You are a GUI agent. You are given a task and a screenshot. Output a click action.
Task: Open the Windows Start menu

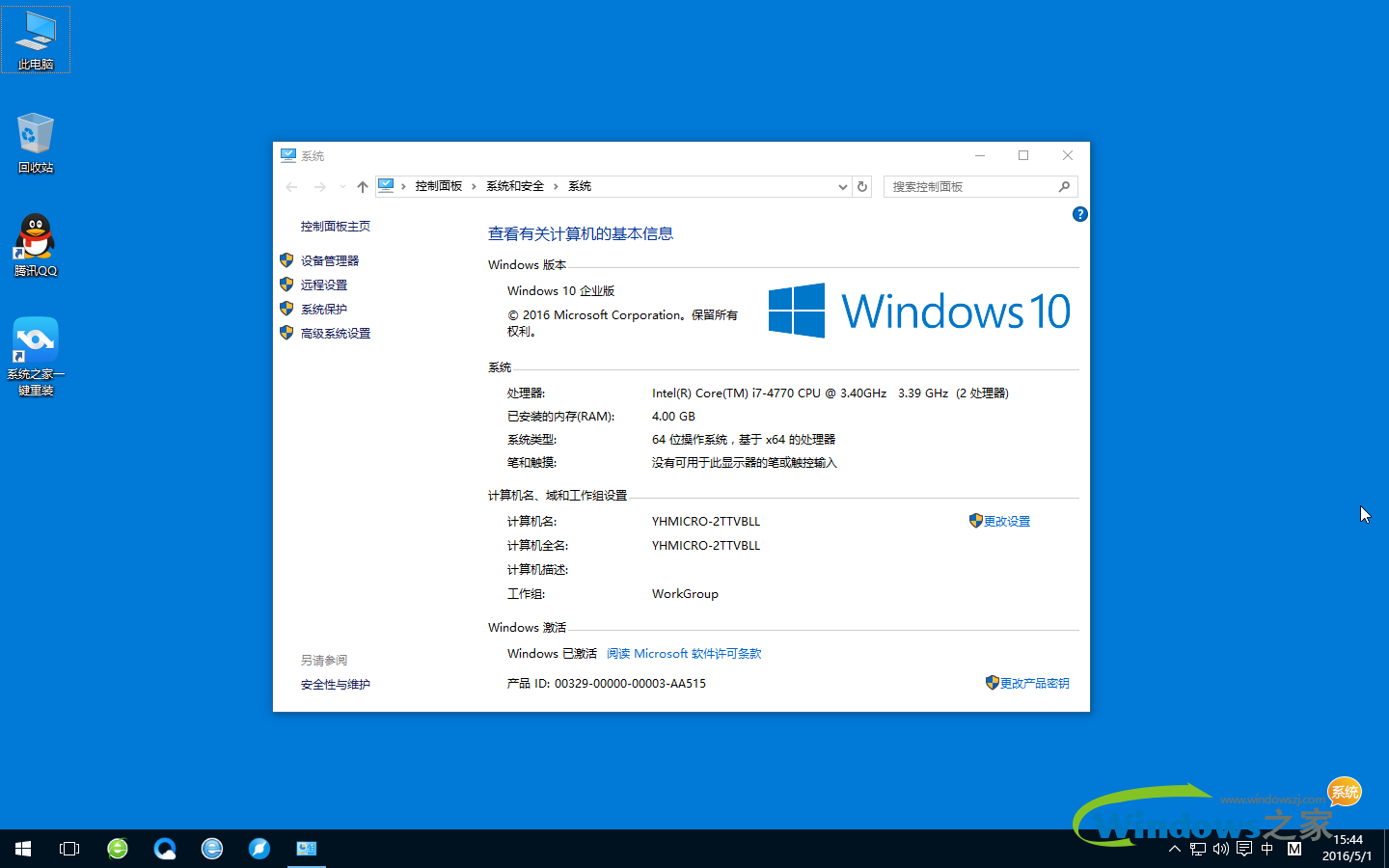click(23, 849)
